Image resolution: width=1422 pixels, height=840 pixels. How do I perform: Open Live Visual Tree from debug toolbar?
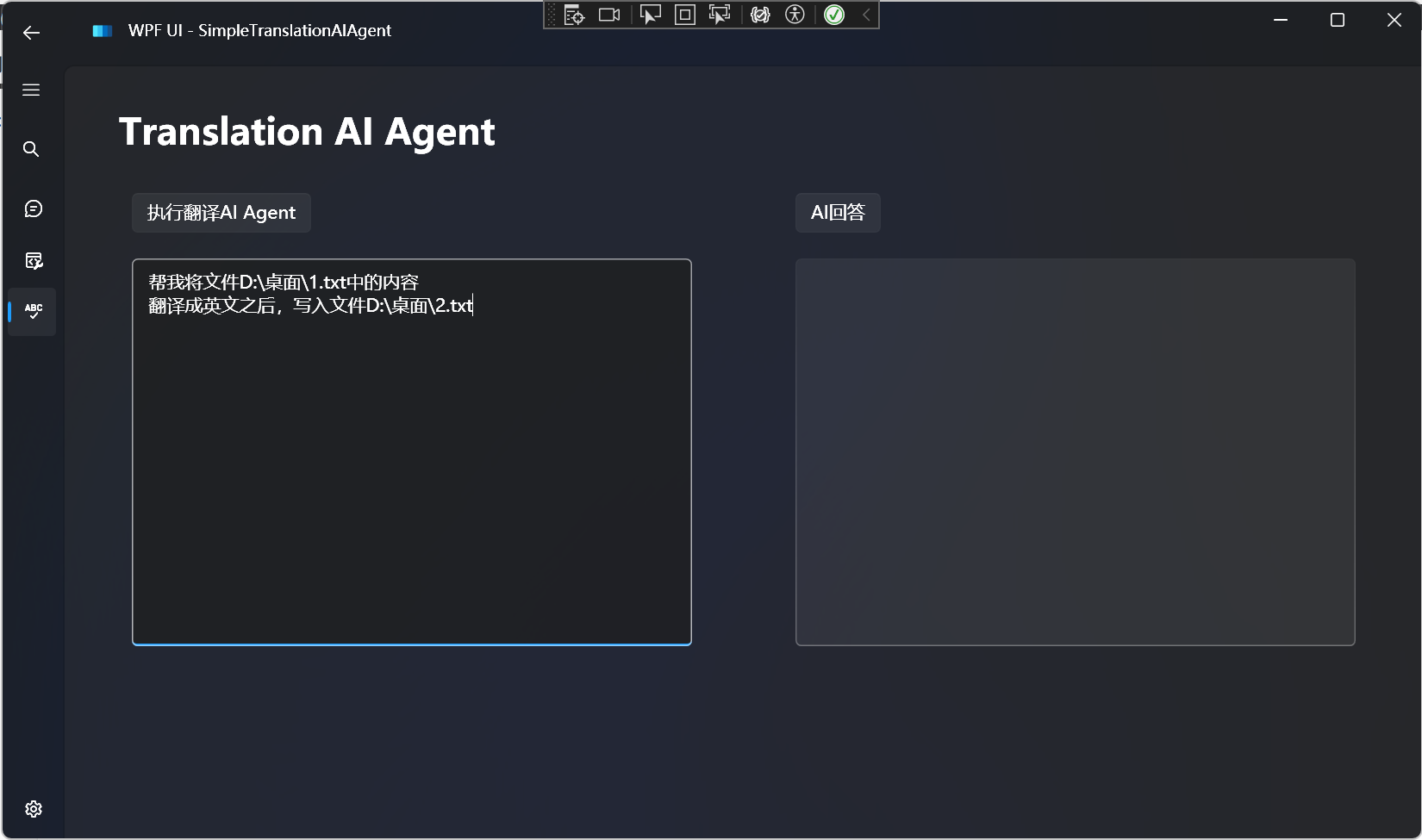click(574, 15)
